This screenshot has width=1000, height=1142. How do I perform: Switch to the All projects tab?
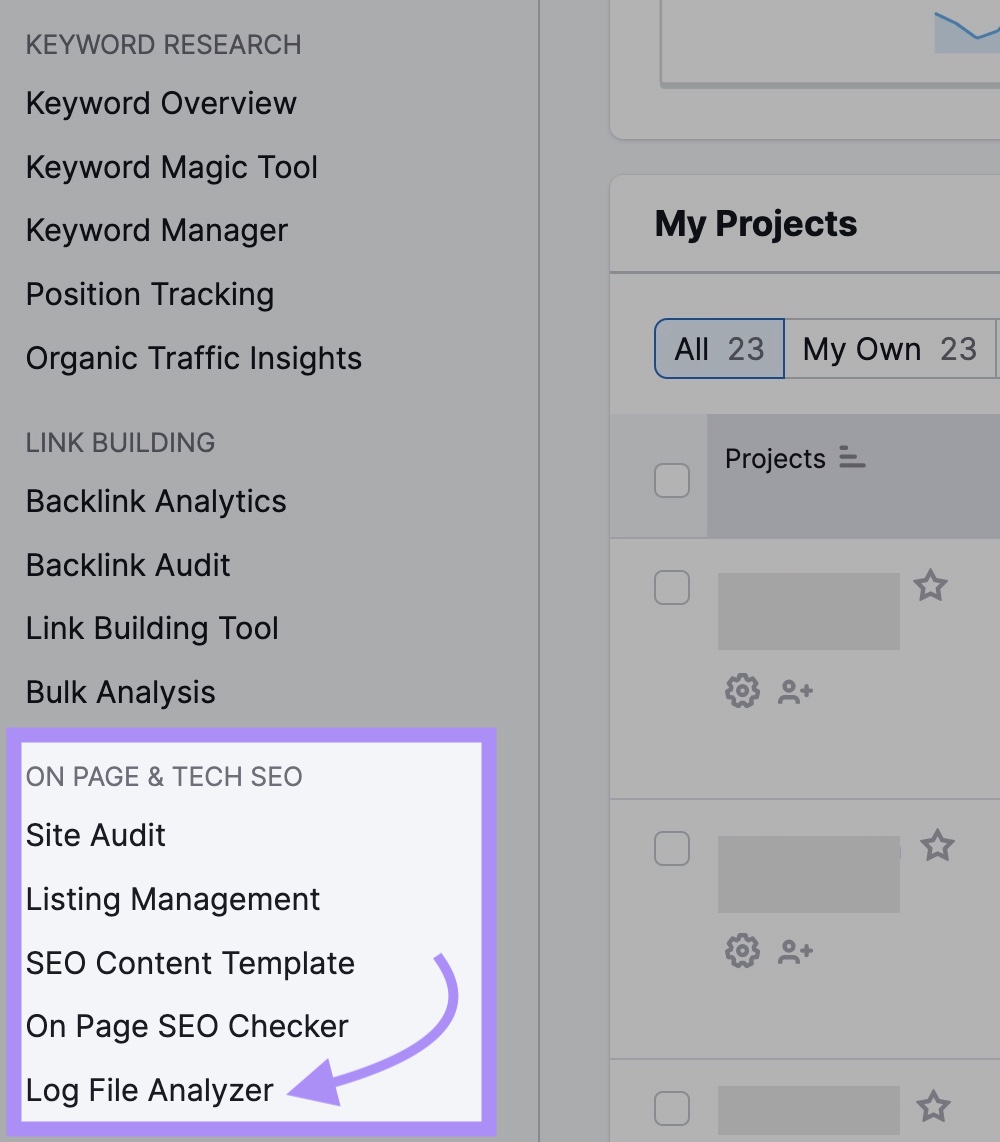point(717,349)
